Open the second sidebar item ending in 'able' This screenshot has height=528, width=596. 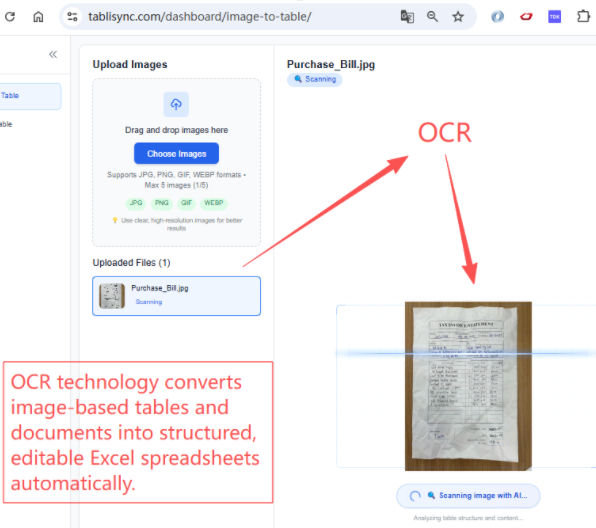(6, 124)
